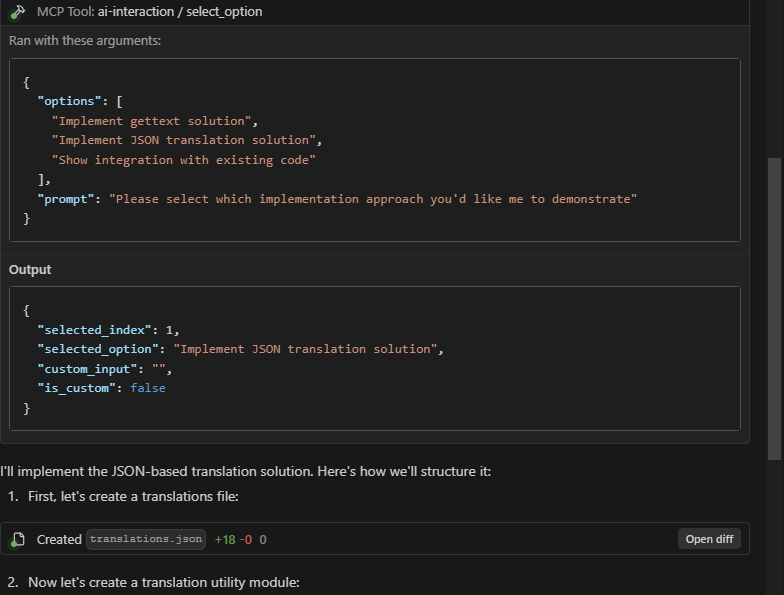The height and width of the screenshot is (595, 784).
Task: Click the "custom_input" key in the output
Action: [90, 369]
